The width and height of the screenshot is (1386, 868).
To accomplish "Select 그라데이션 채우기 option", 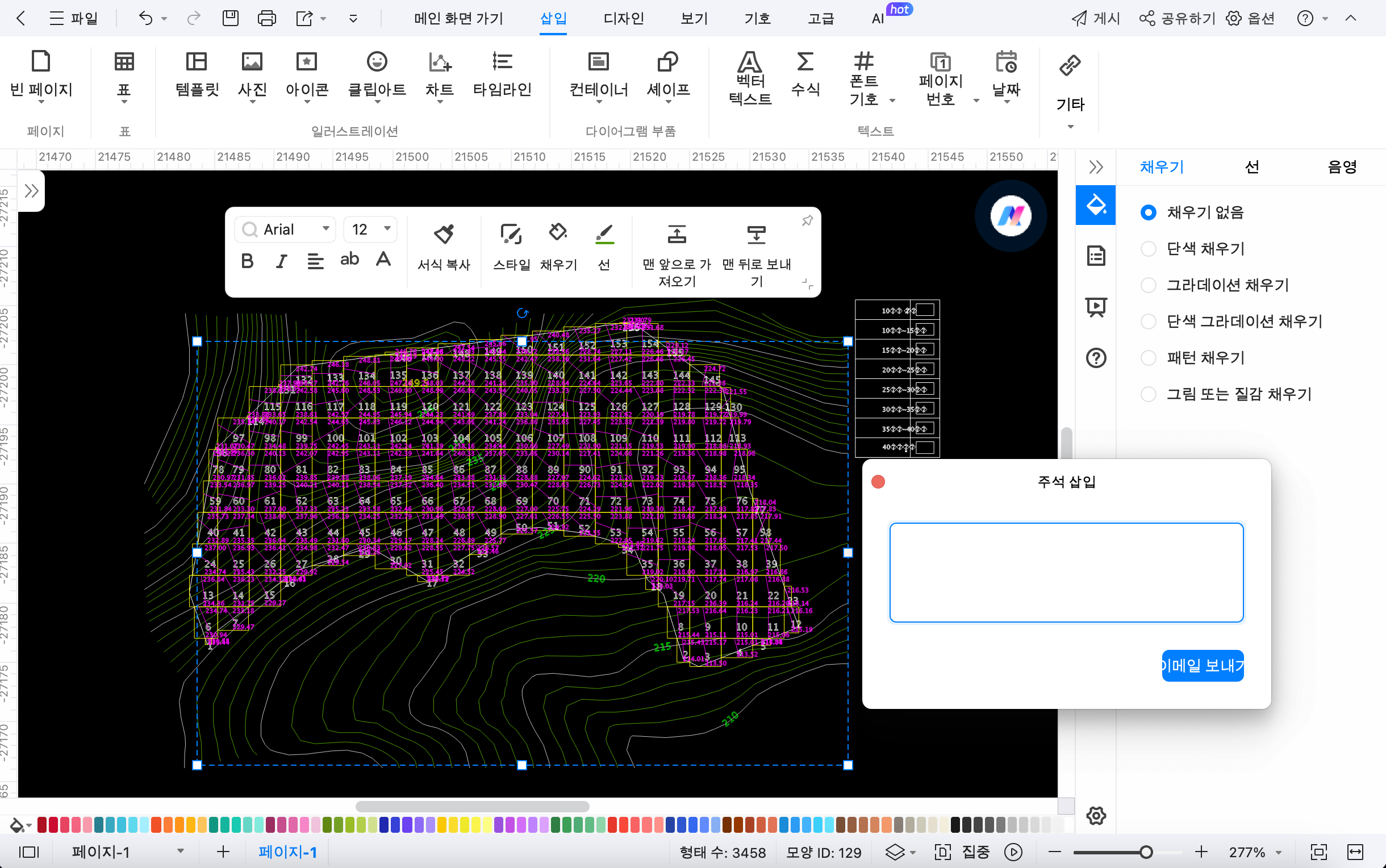I will (1148, 285).
